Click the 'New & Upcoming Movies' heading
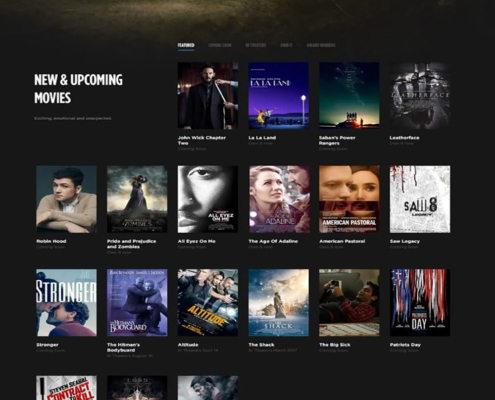This screenshot has width=495, height=400. pos(78,89)
